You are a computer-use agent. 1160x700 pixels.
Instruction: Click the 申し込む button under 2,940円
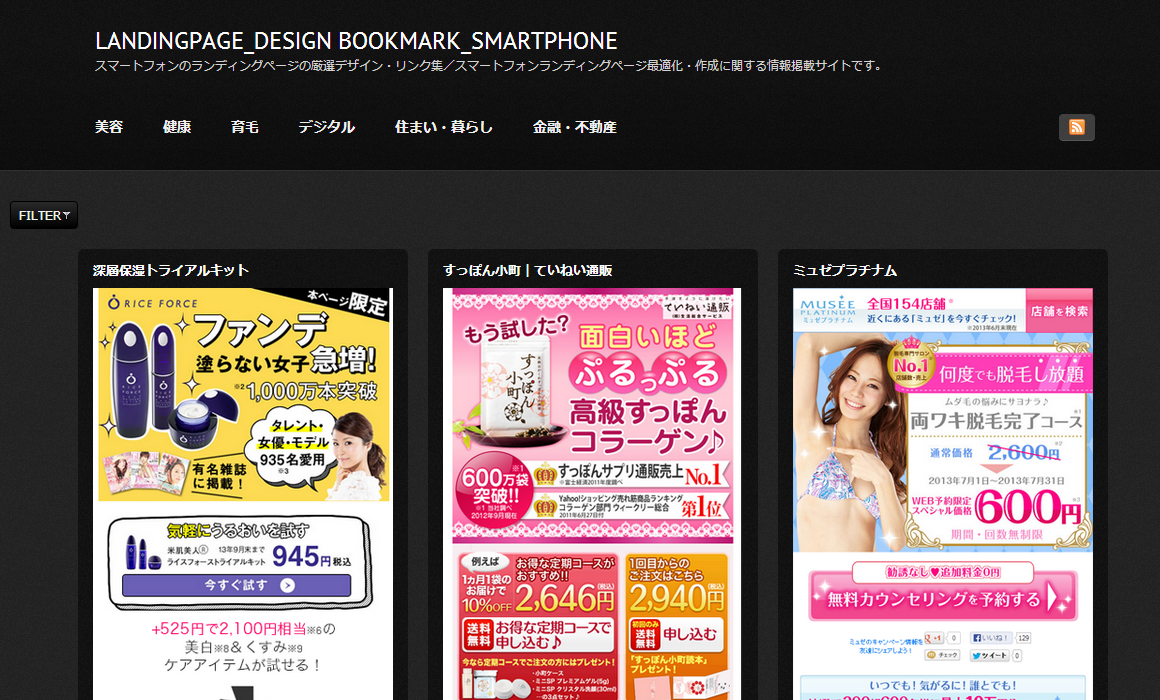tap(677, 634)
